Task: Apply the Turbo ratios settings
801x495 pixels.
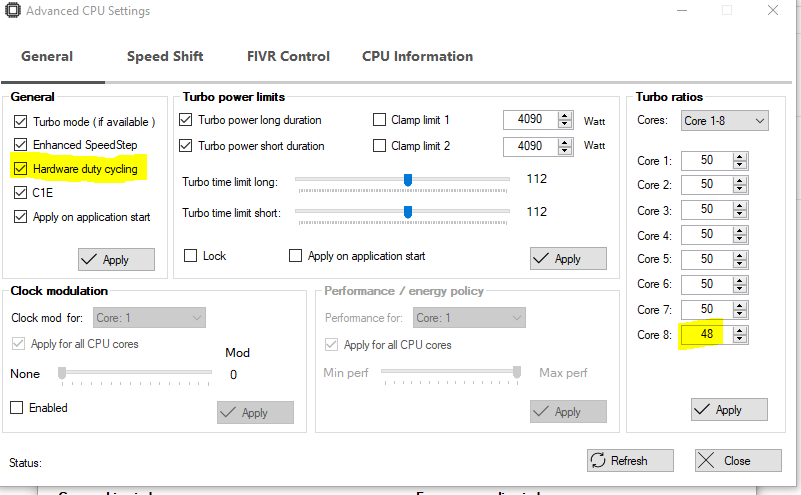Action: pyautogui.click(x=729, y=410)
